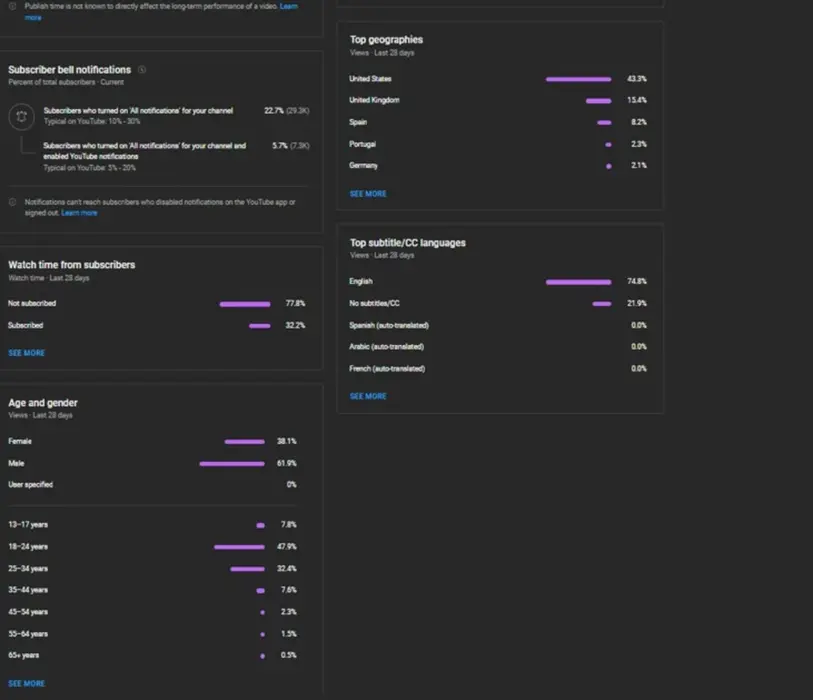Viewport: 813px width, 700px height.
Task: Click the 43.3% value for United States
Action: click(637, 79)
